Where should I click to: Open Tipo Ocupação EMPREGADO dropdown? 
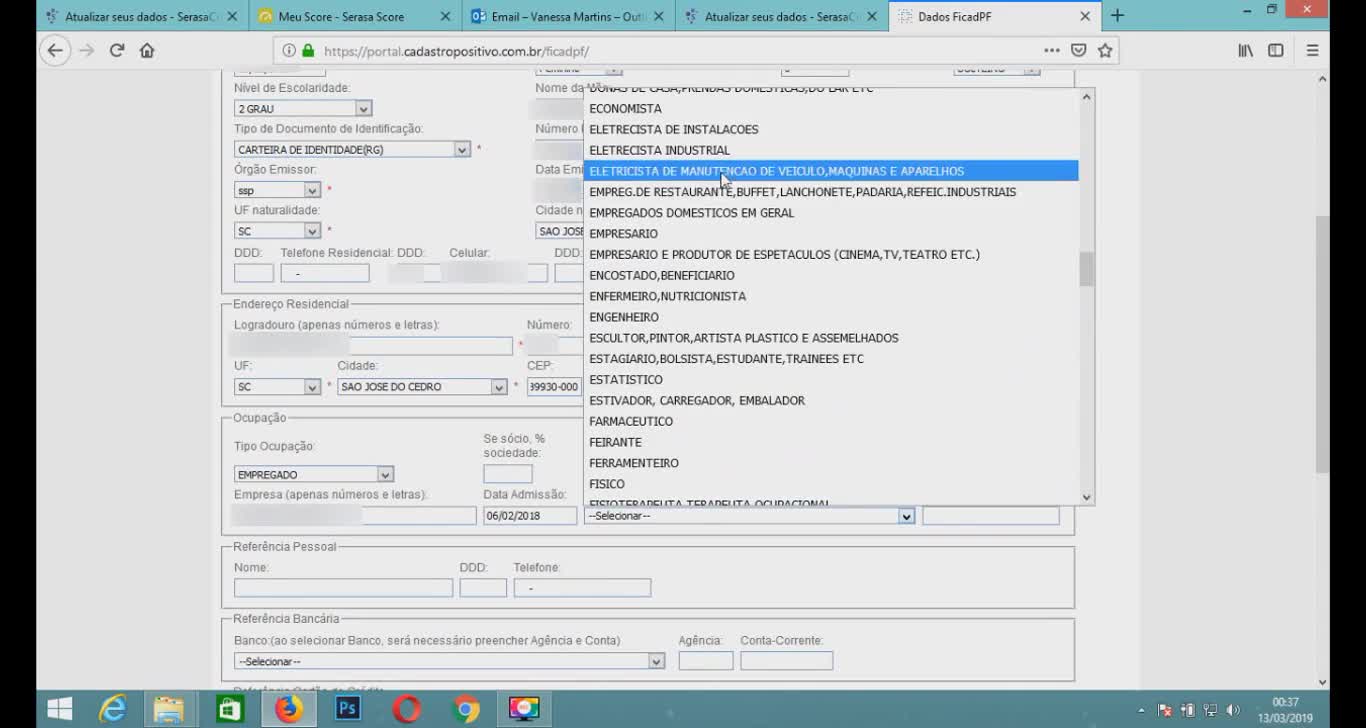click(313, 475)
